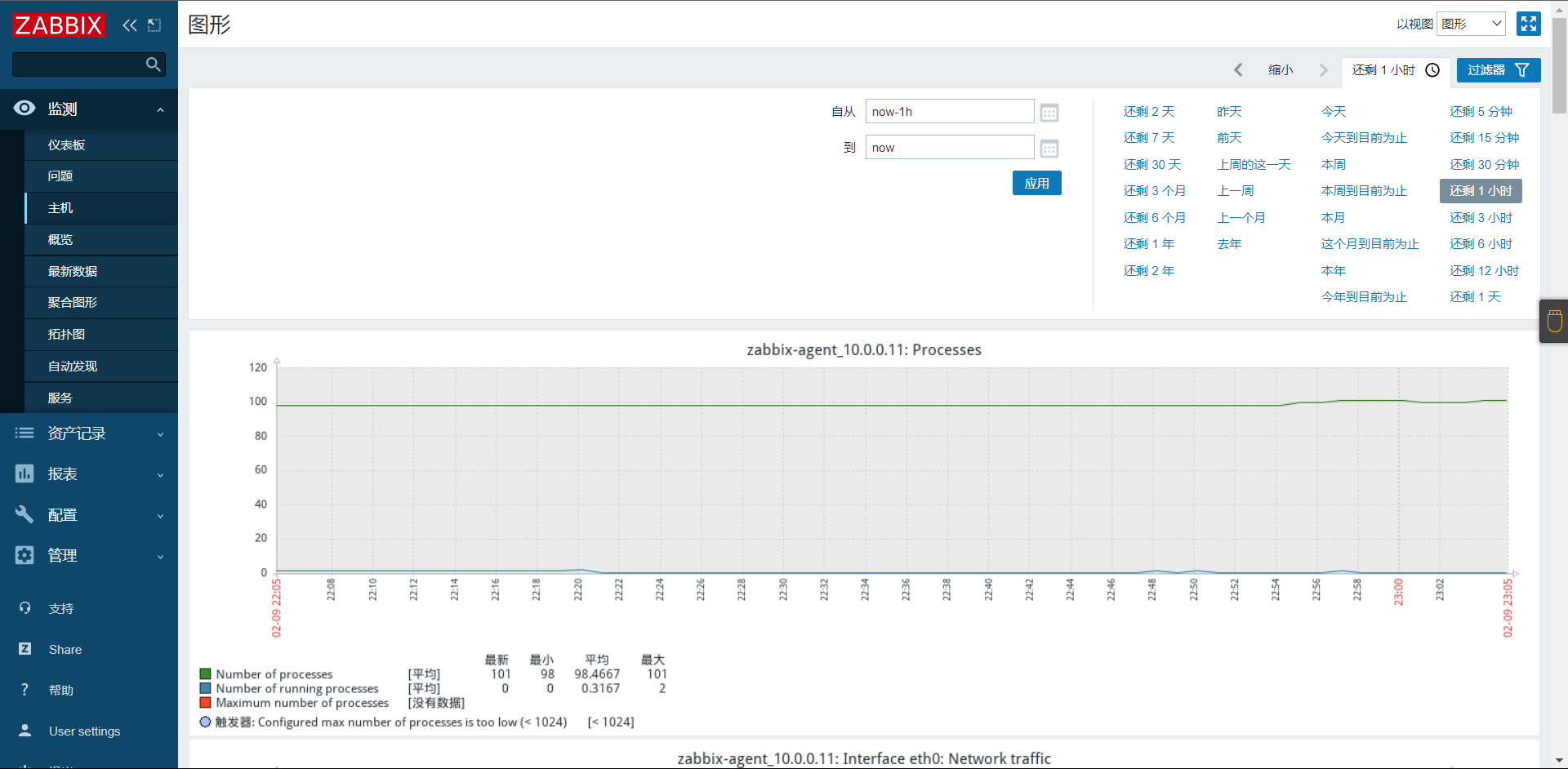
Task: Select the 还剩 2 天 time range
Action: click(x=1149, y=111)
